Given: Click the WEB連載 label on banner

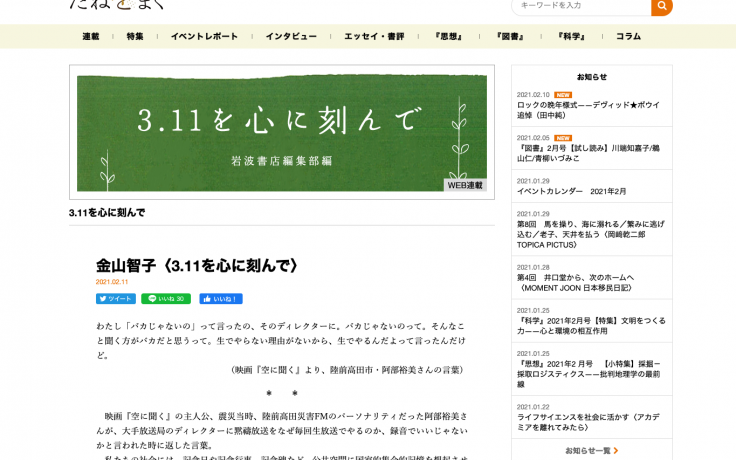Looking at the screenshot, I should (x=465, y=185).
